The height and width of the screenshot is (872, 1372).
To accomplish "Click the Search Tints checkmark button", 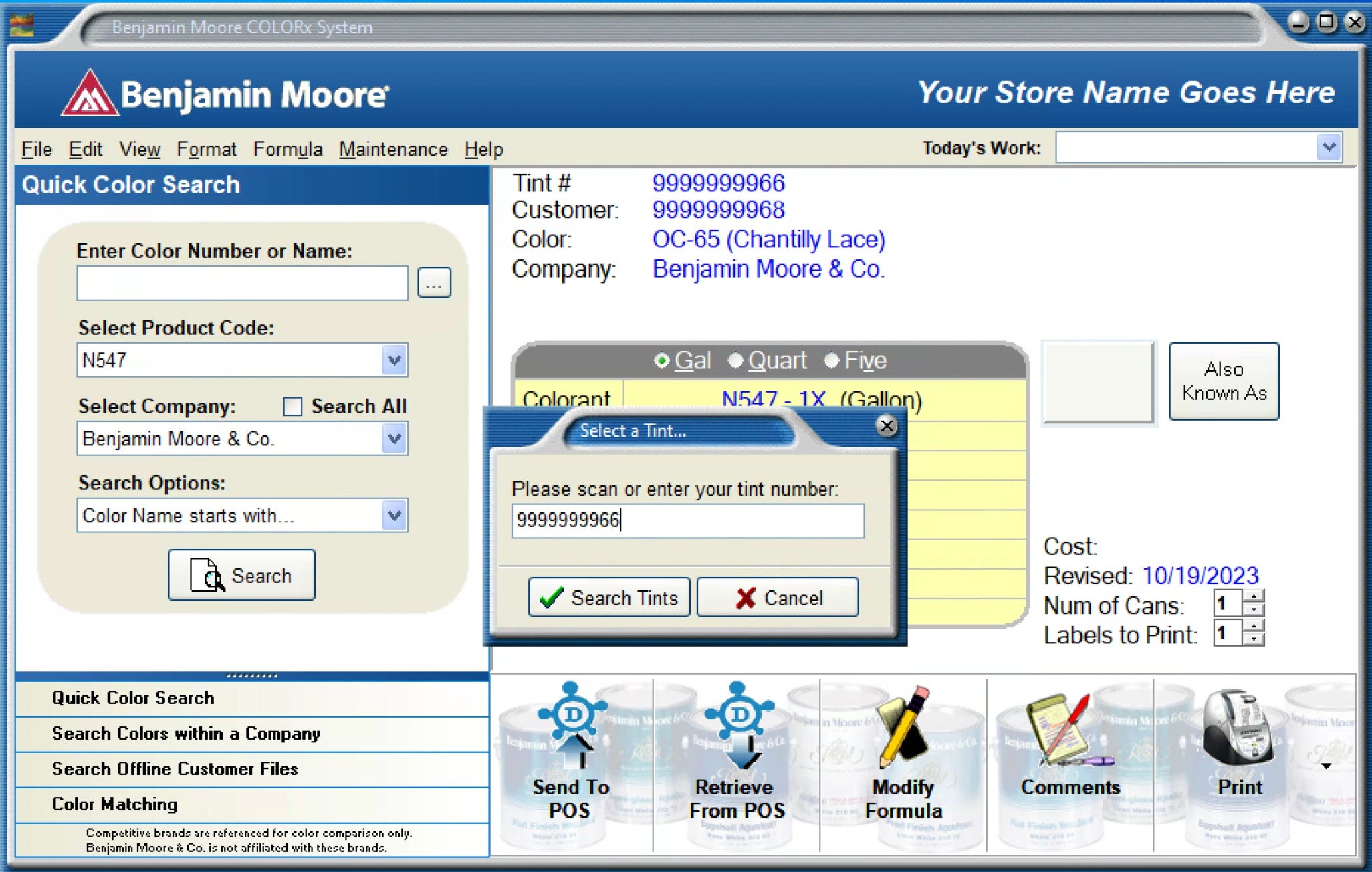I will tap(608, 597).
